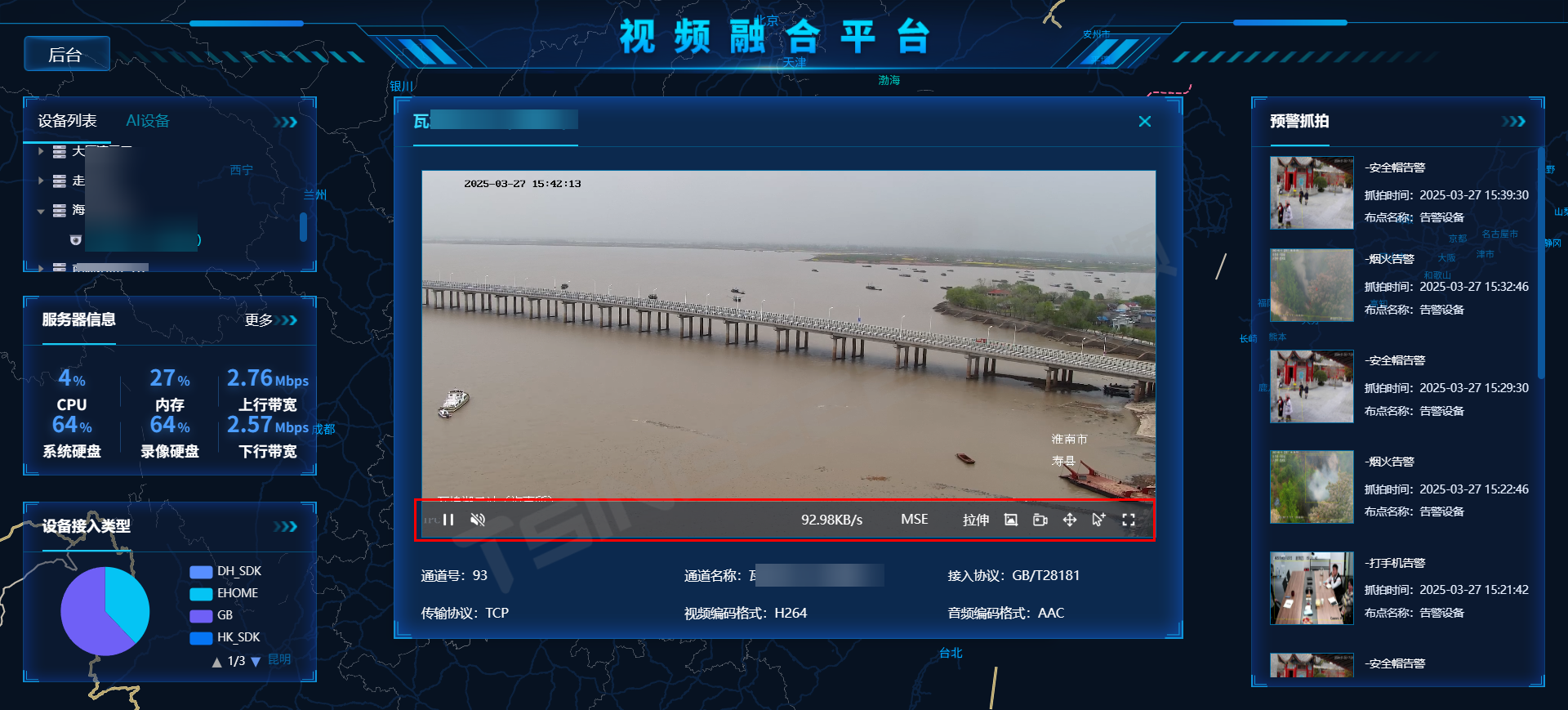The image size is (1568, 710).
Task: Toggle HK_SDK legend entry
Action: click(x=225, y=637)
